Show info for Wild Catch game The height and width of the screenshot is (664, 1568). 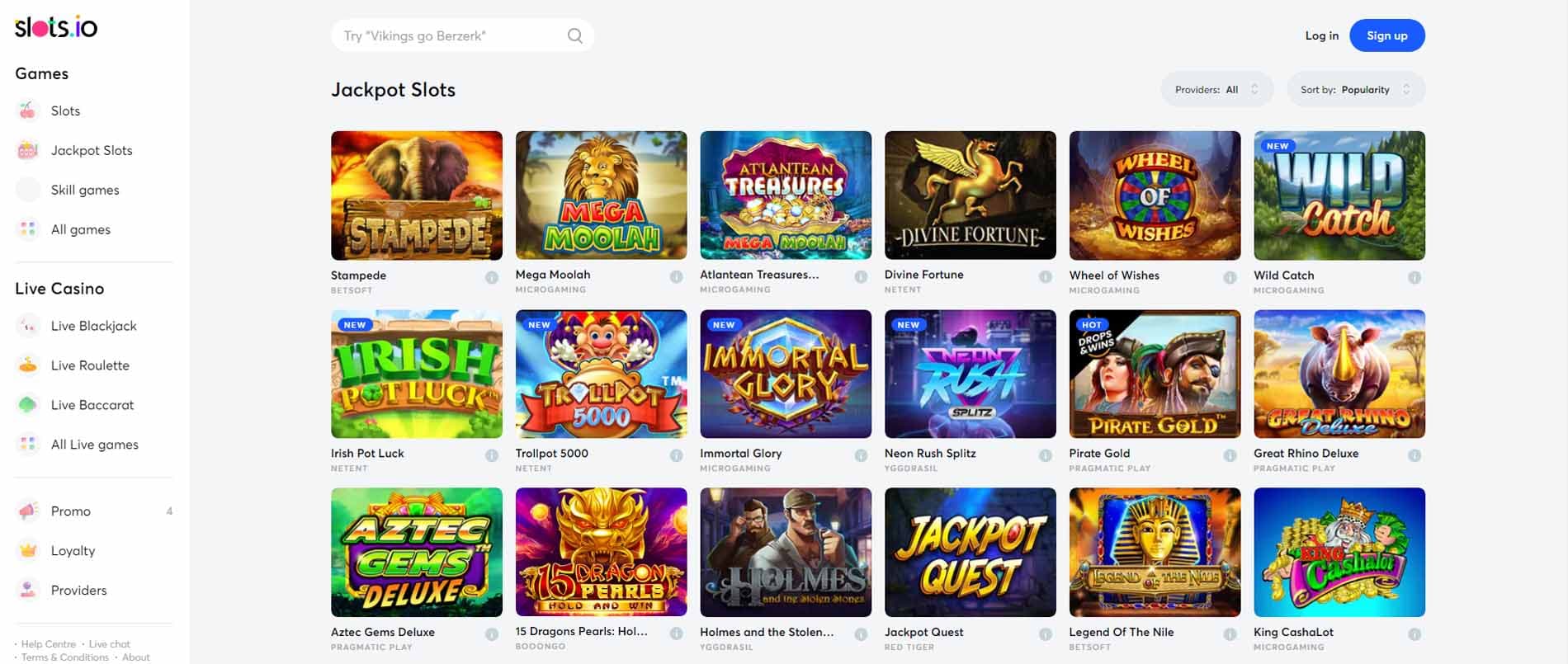pyautogui.click(x=1415, y=277)
